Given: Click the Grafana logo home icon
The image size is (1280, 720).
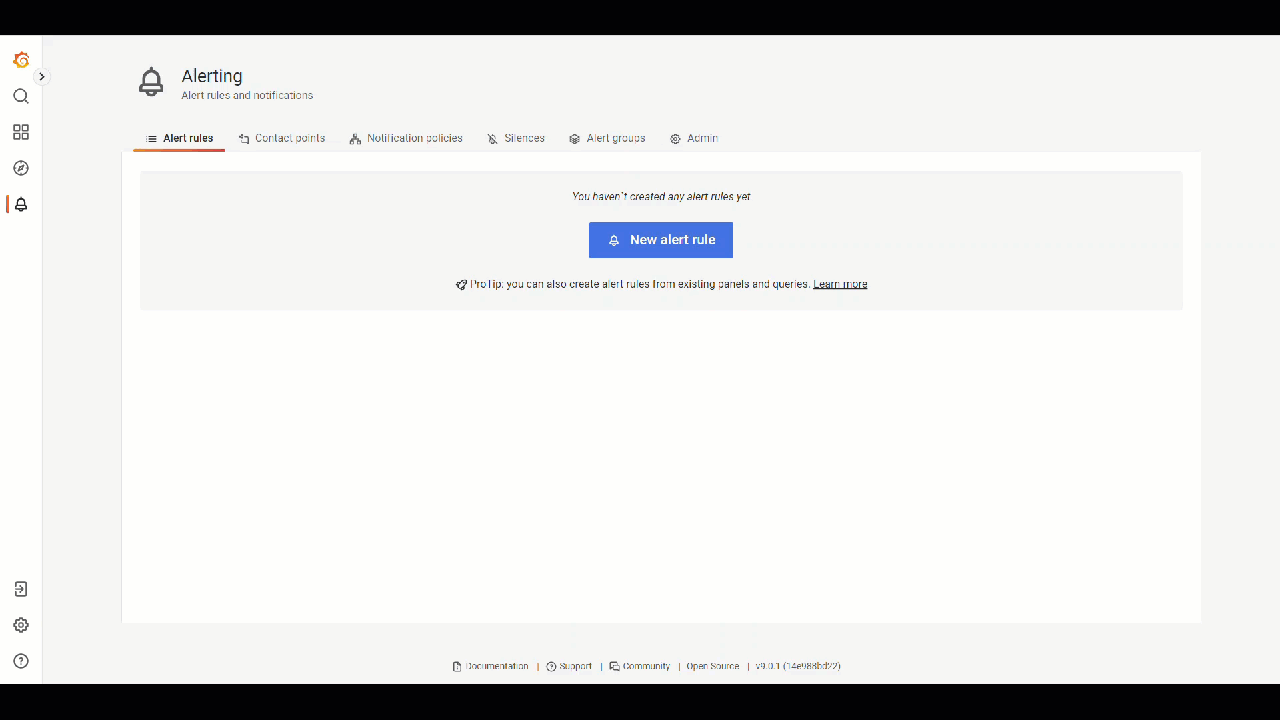Looking at the screenshot, I should click(21, 60).
